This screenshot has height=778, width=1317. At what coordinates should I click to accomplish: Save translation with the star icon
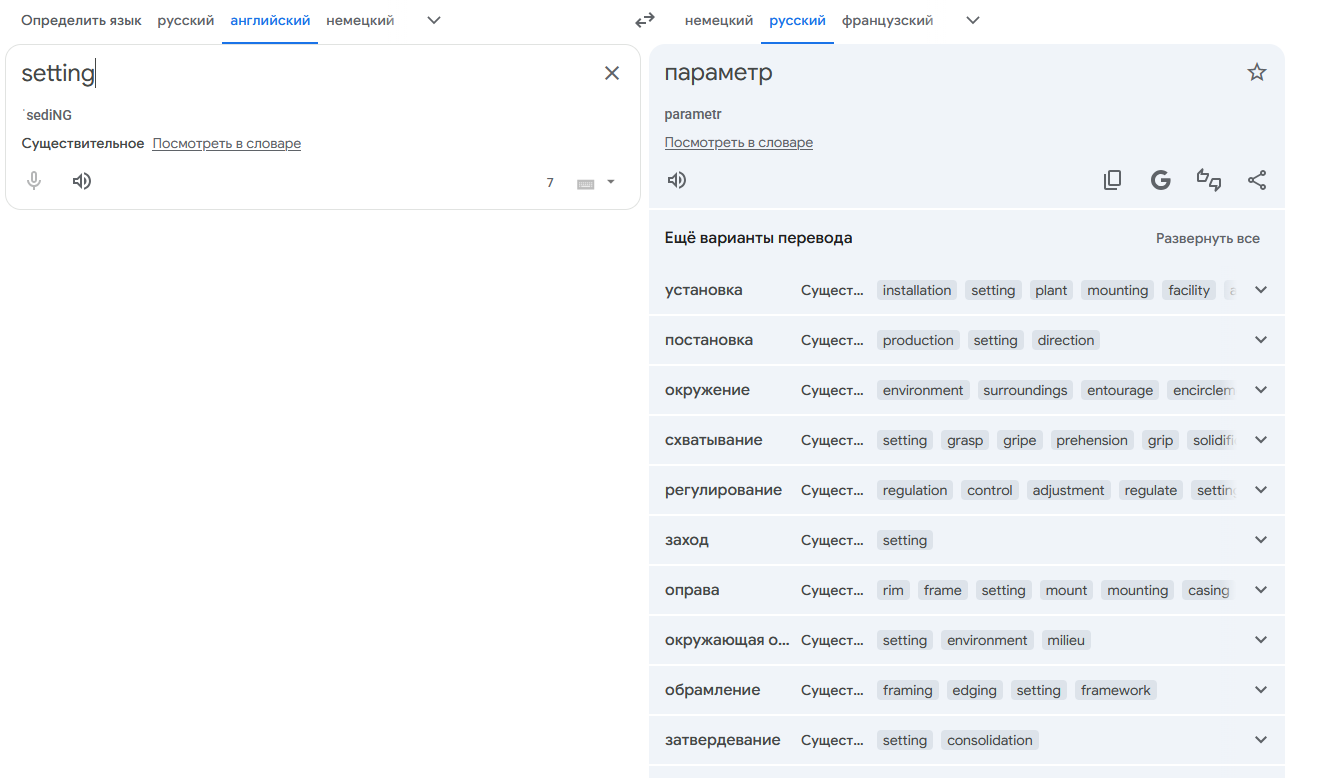click(x=1257, y=72)
